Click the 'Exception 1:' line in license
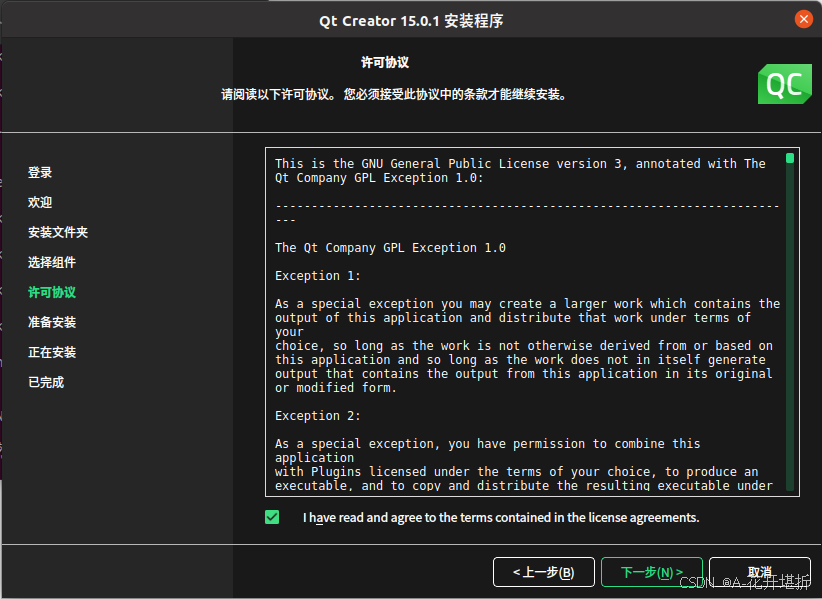The width and height of the screenshot is (822, 599). pyautogui.click(x=318, y=276)
